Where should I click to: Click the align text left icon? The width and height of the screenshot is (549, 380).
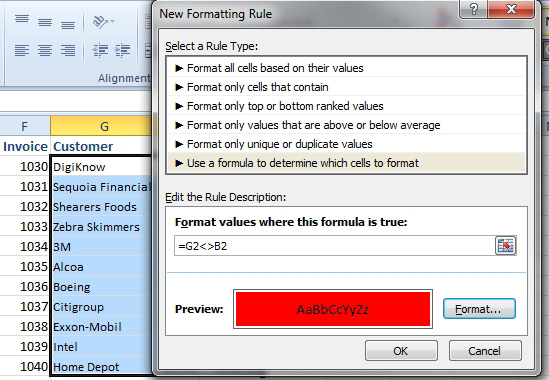point(22,50)
